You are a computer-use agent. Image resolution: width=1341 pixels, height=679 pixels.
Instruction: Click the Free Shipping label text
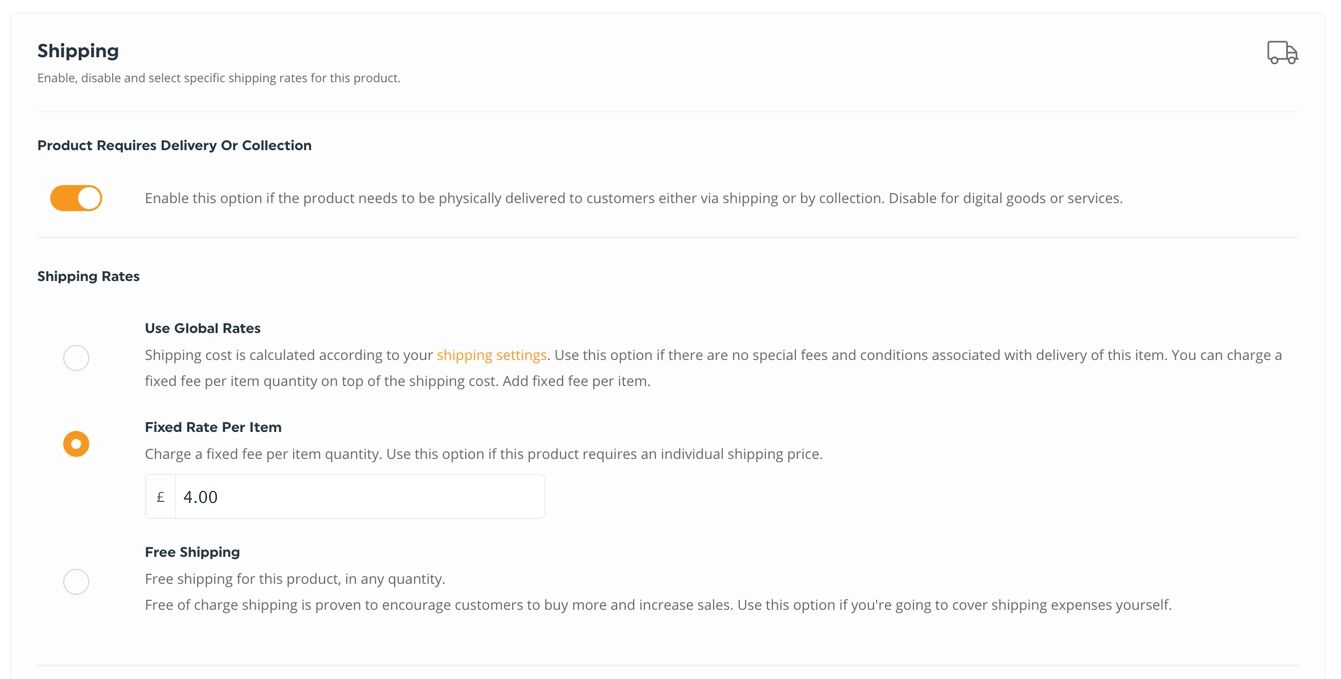click(x=192, y=552)
